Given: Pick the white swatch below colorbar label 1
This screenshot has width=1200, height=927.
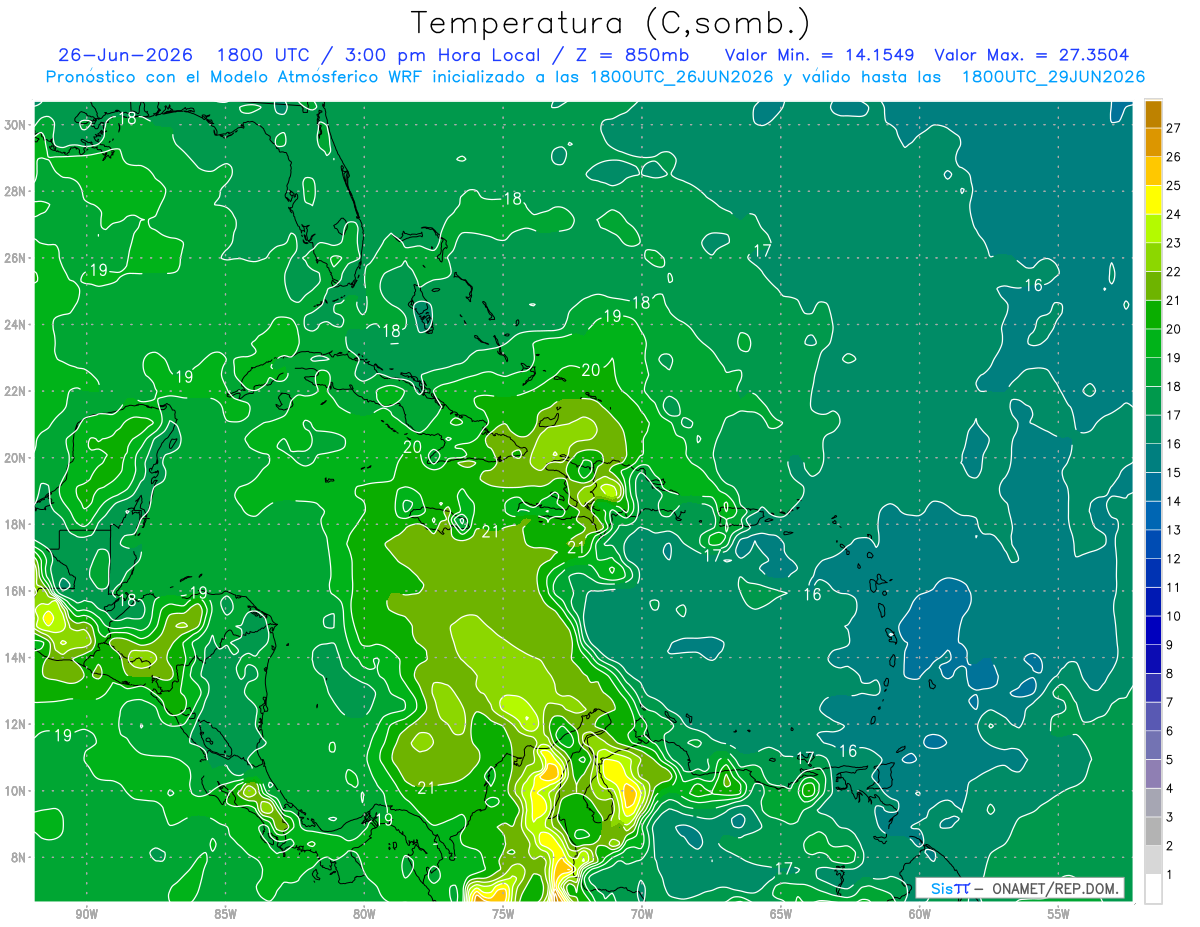Looking at the screenshot, I should [1153, 889].
